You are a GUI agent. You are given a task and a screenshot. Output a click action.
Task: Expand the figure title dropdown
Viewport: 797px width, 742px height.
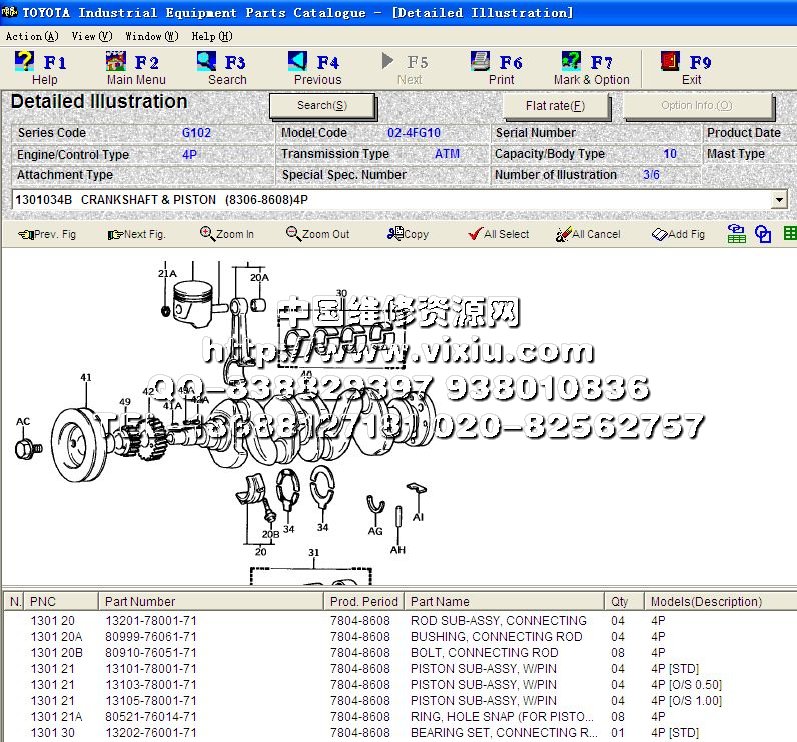click(780, 200)
